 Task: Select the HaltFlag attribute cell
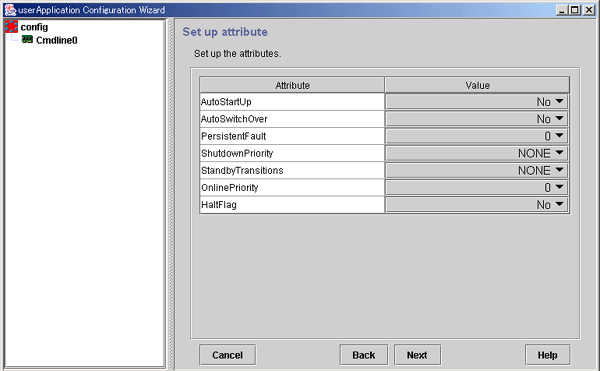[292, 205]
